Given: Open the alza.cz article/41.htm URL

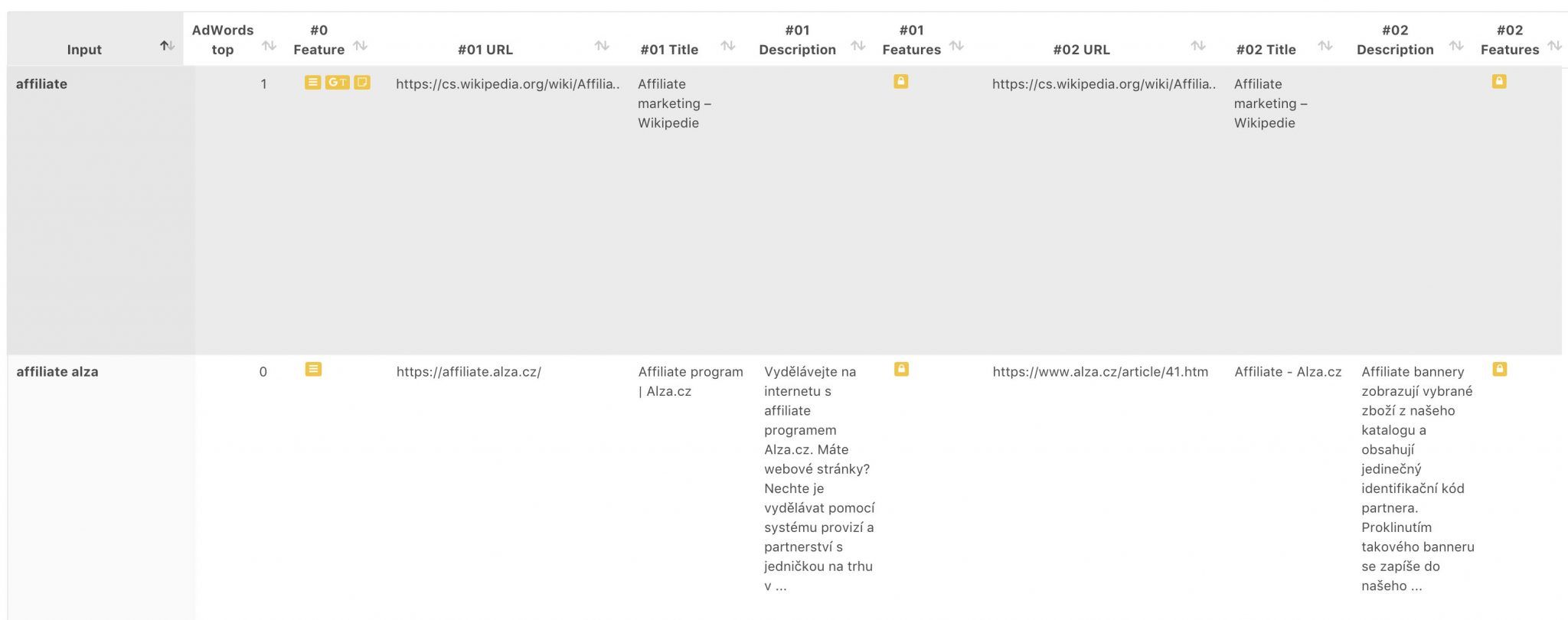Looking at the screenshot, I should click(x=1100, y=372).
